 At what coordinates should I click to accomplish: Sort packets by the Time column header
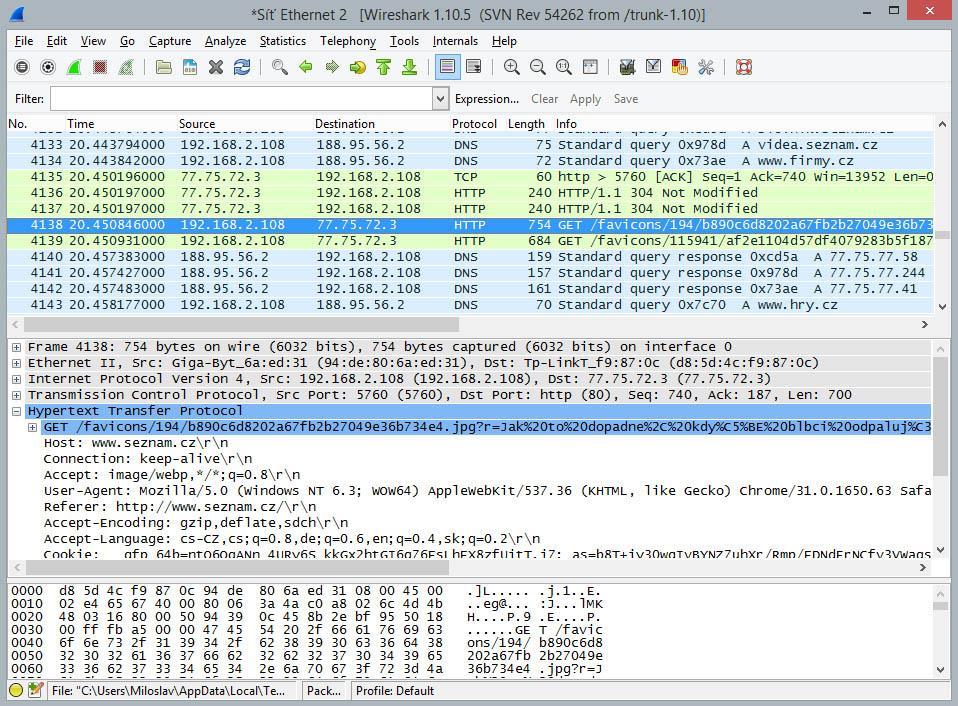(121, 123)
